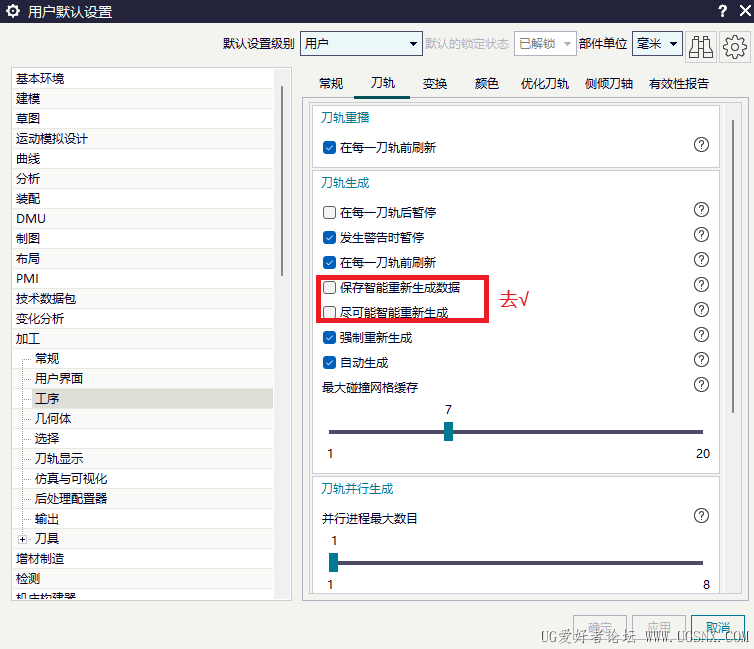Click the 应用 button

659,627
